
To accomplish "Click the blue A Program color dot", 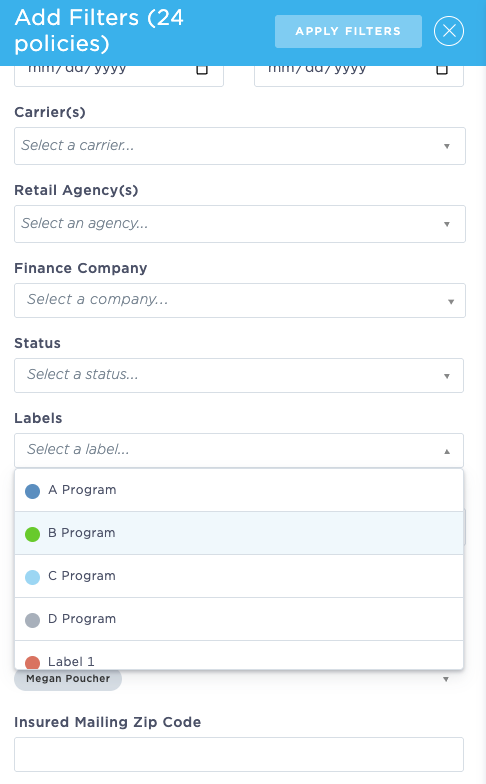I will 32,491.
